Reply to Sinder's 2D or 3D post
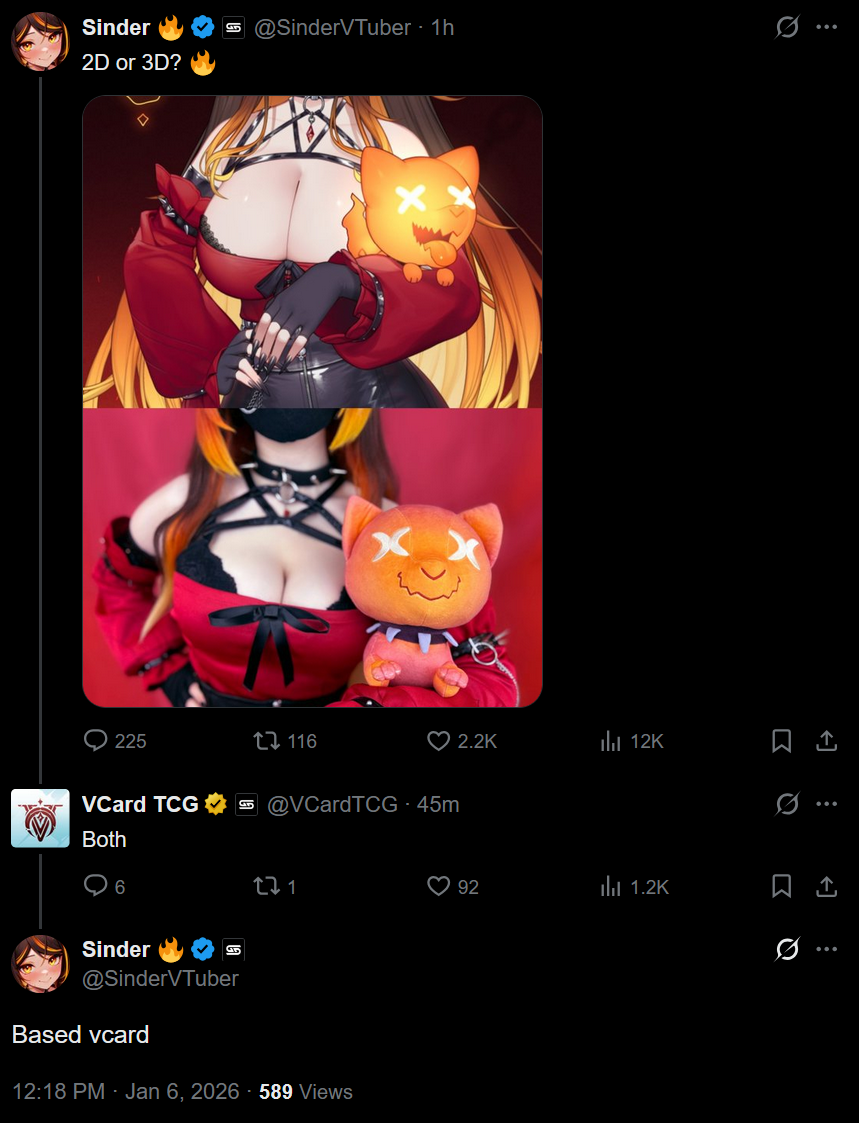859x1123 pixels. tap(115, 741)
